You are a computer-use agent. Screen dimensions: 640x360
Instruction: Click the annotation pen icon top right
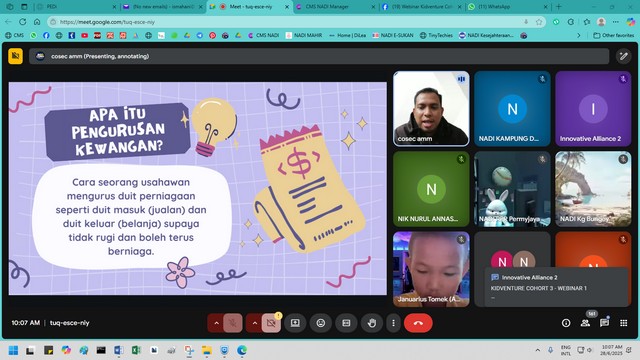click(624, 56)
